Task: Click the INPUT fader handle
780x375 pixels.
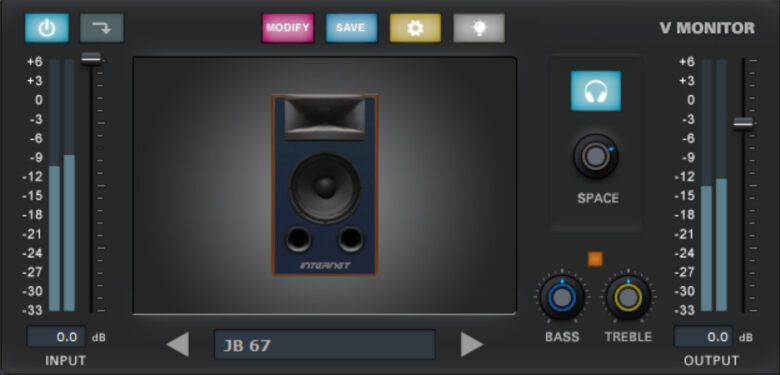Action: coord(91,59)
